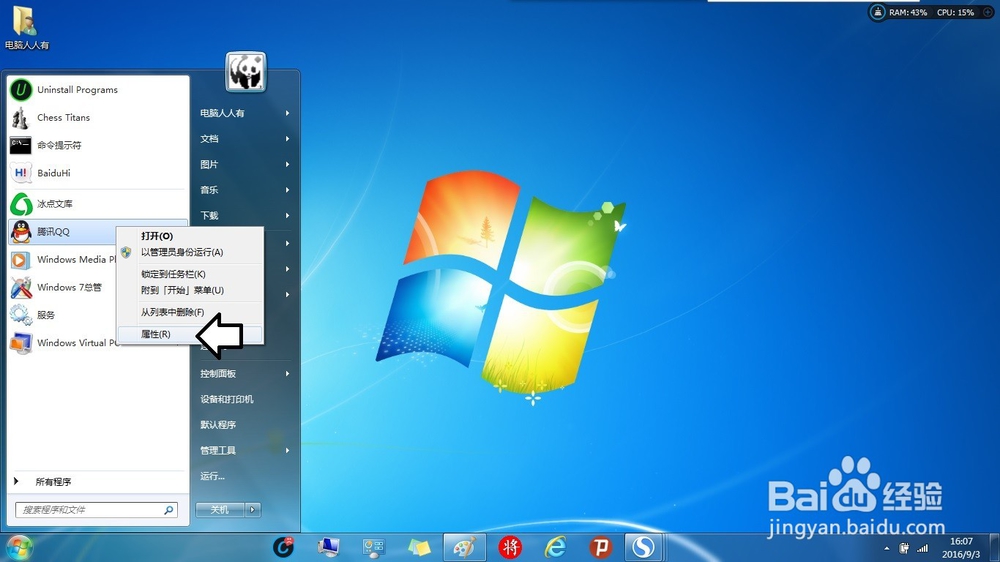Open 设备和打印机 from the Start menu
1000x562 pixels.
(x=226, y=399)
